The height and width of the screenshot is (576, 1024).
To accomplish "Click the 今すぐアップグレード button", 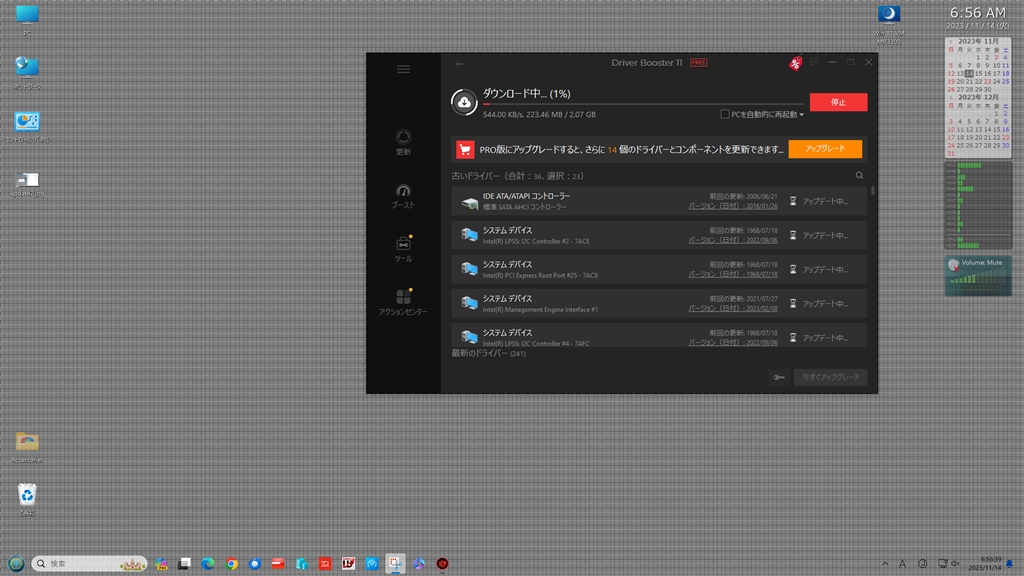I will click(831, 377).
